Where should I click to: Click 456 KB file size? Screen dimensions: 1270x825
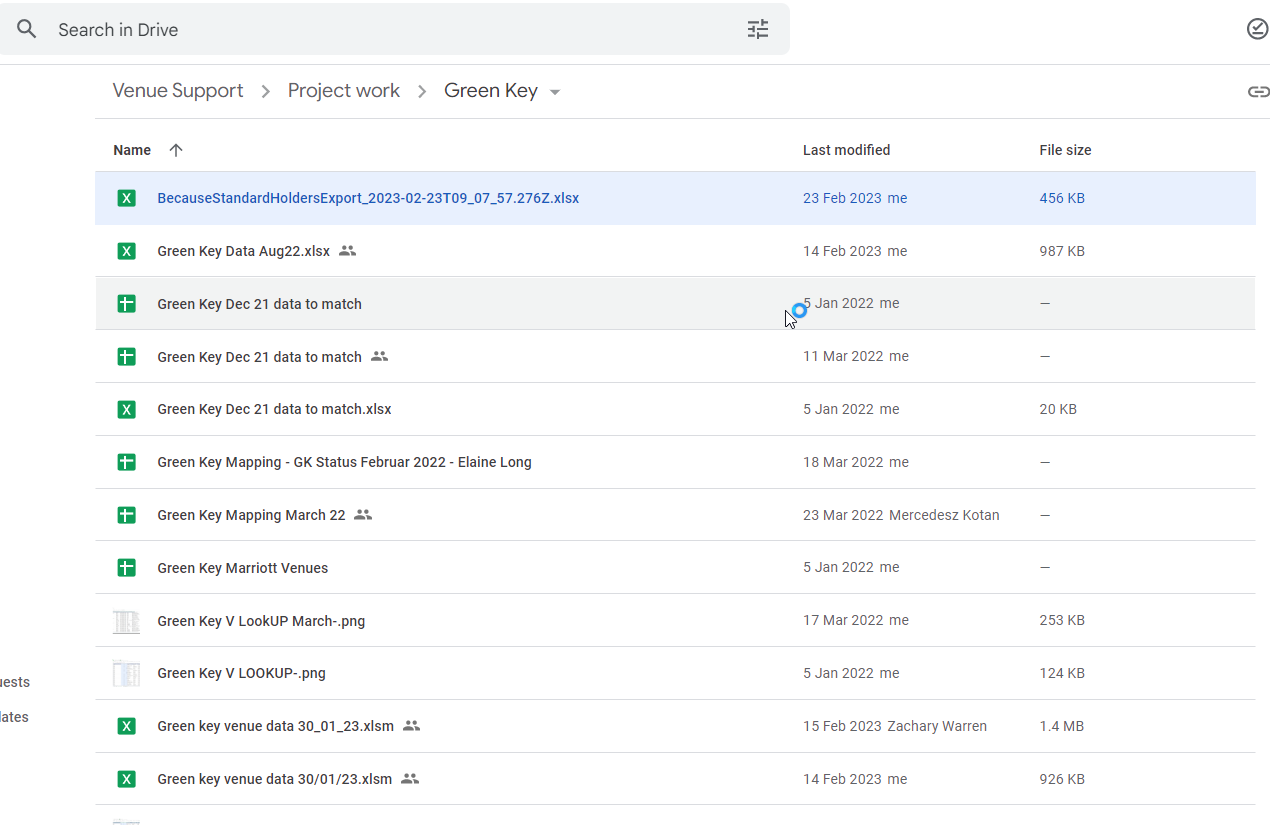(1062, 198)
